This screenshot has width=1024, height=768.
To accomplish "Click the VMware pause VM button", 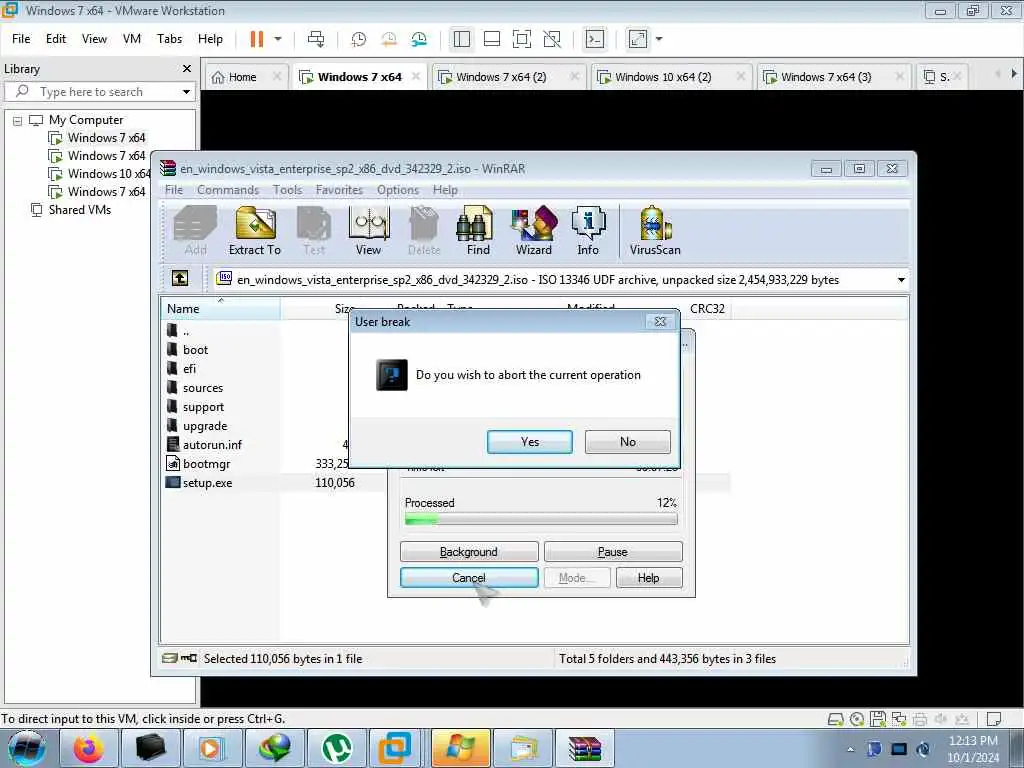I will coord(257,39).
